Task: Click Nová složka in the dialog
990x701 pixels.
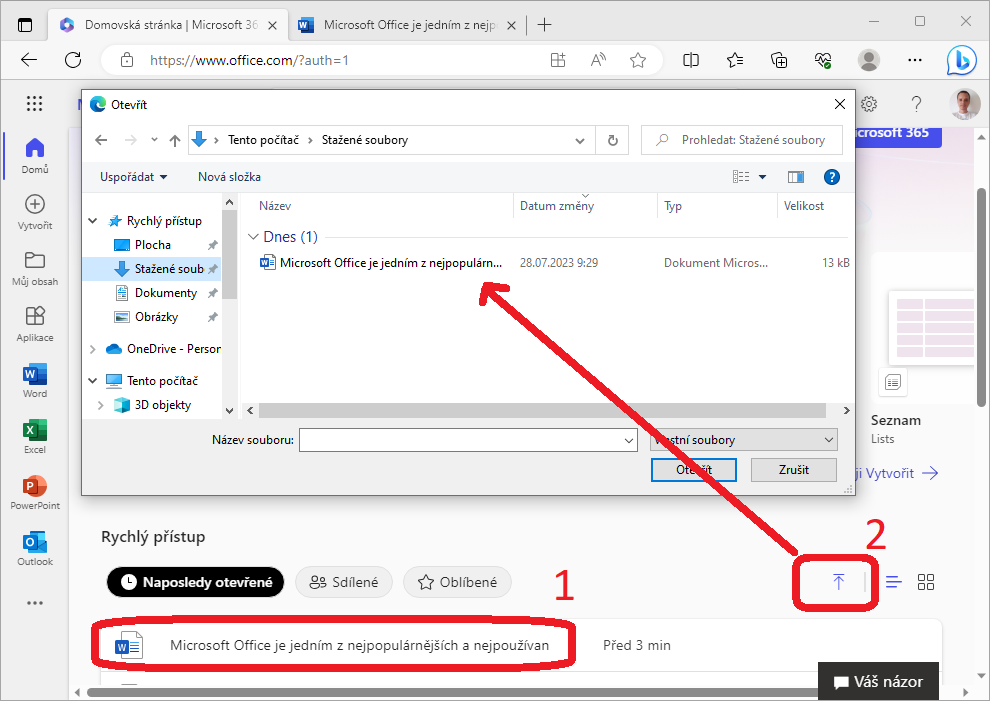Action: pos(229,177)
